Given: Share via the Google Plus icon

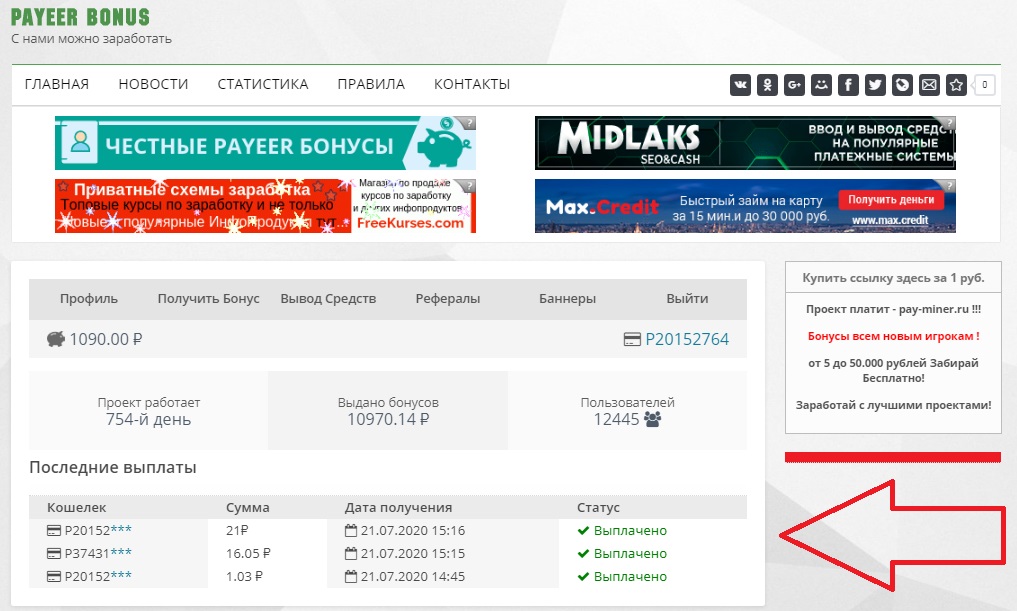Looking at the screenshot, I should tap(795, 84).
